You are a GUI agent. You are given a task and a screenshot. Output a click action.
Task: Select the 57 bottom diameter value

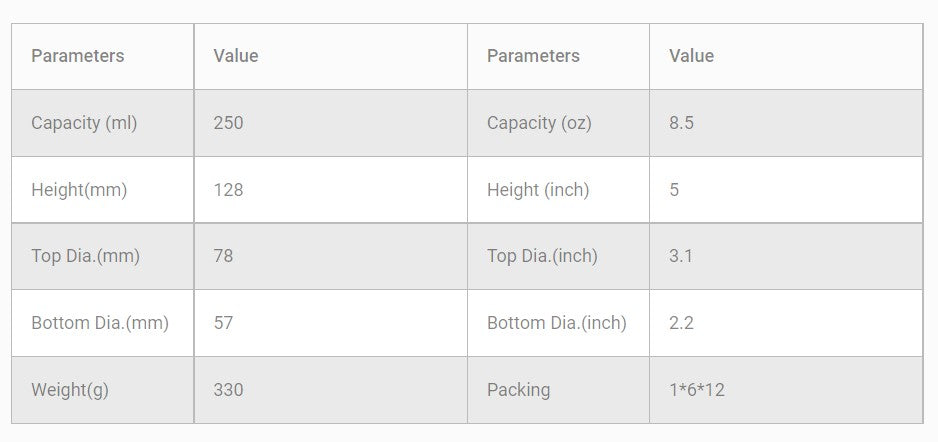click(x=223, y=323)
